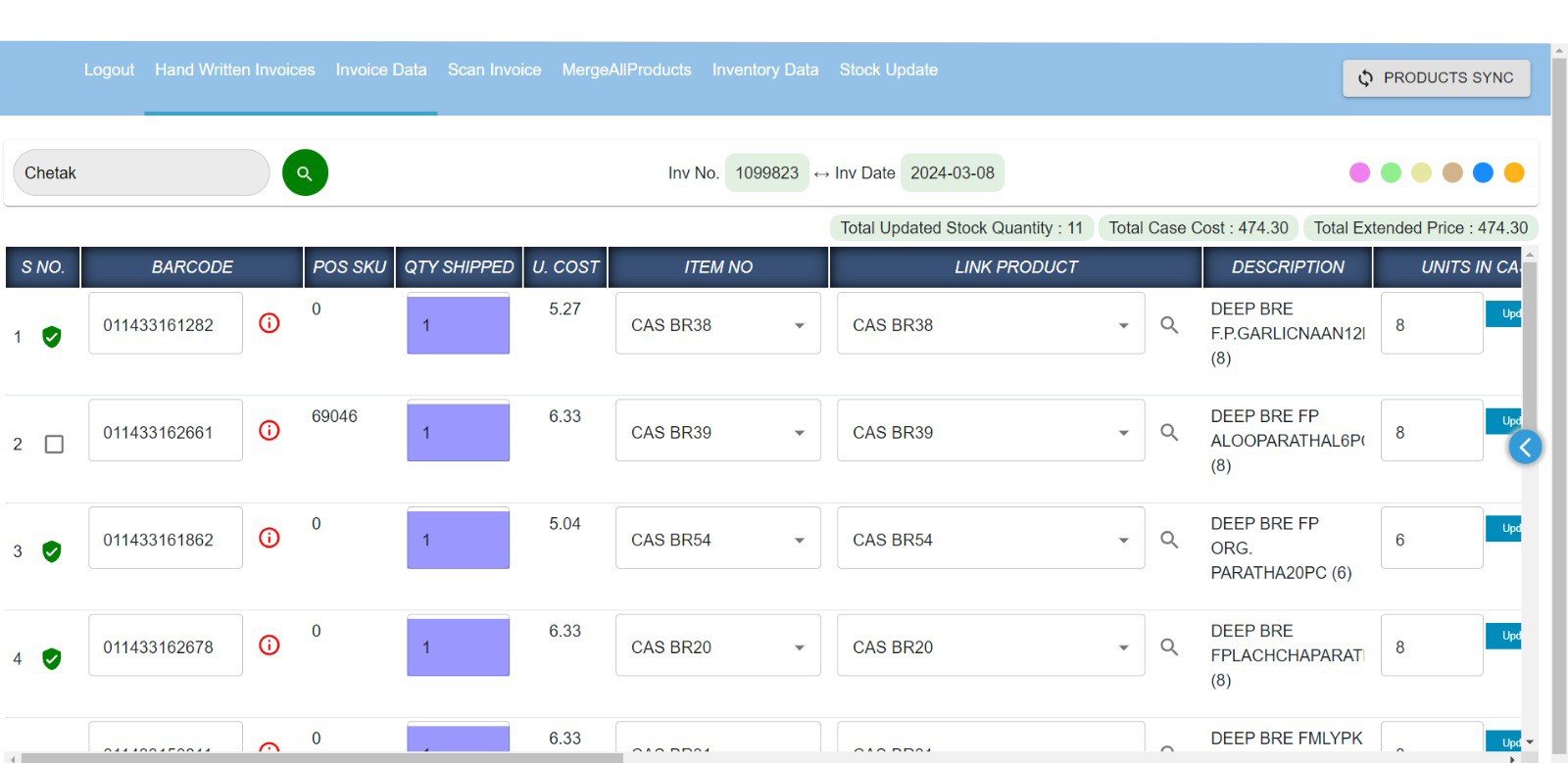Toggle the green shield check in row 1
This screenshot has width=1568, height=763.
click(x=52, y=337)
